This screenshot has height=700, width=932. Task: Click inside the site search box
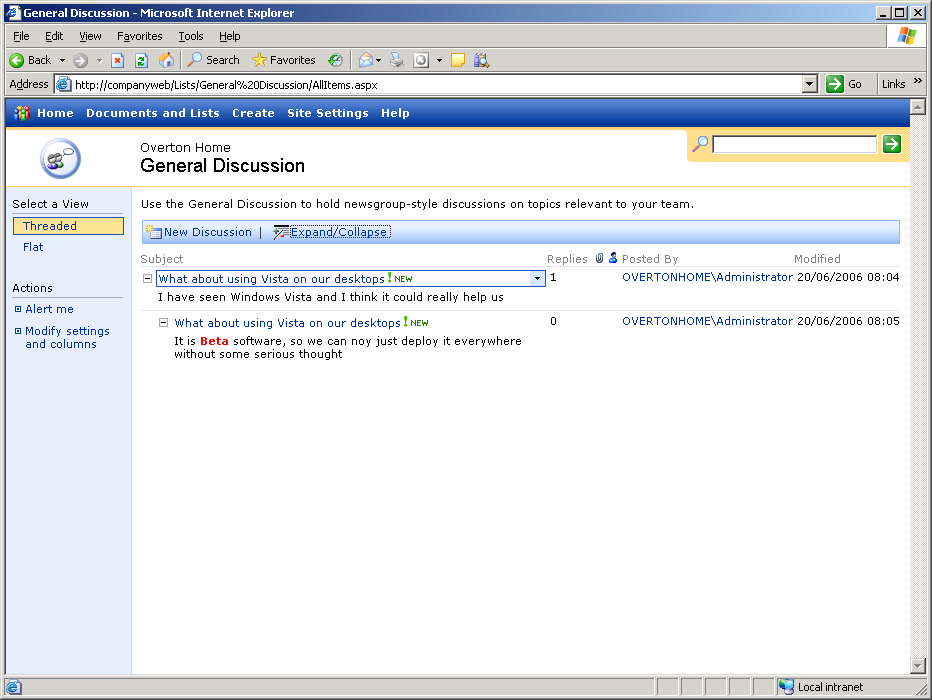[795, 144]
